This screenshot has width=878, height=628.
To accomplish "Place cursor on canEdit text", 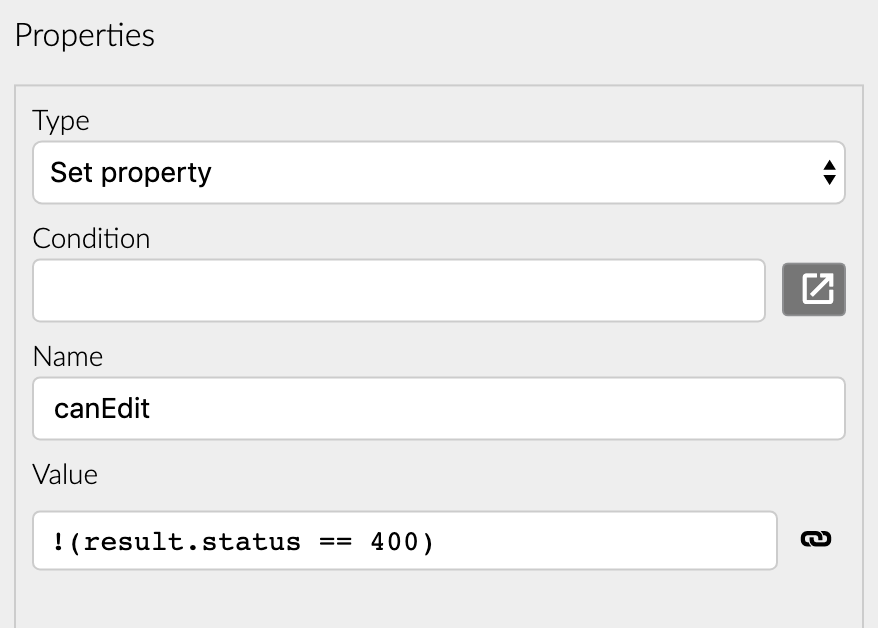I will coord(102,409).
